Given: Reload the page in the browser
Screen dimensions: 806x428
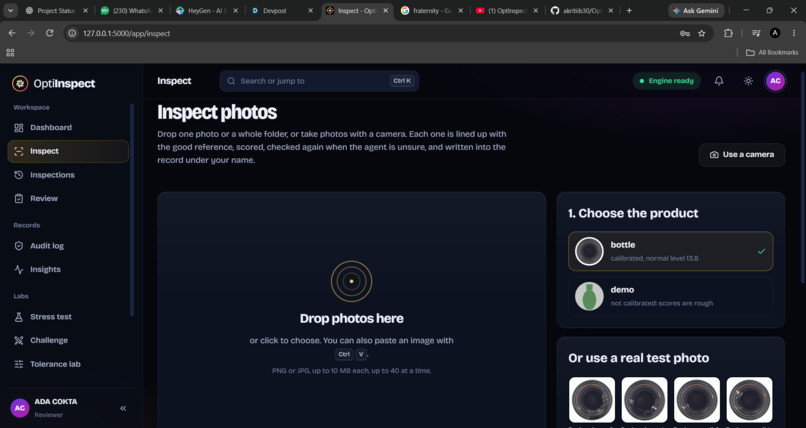Looking at the screenshot, I should coord(49,33).
